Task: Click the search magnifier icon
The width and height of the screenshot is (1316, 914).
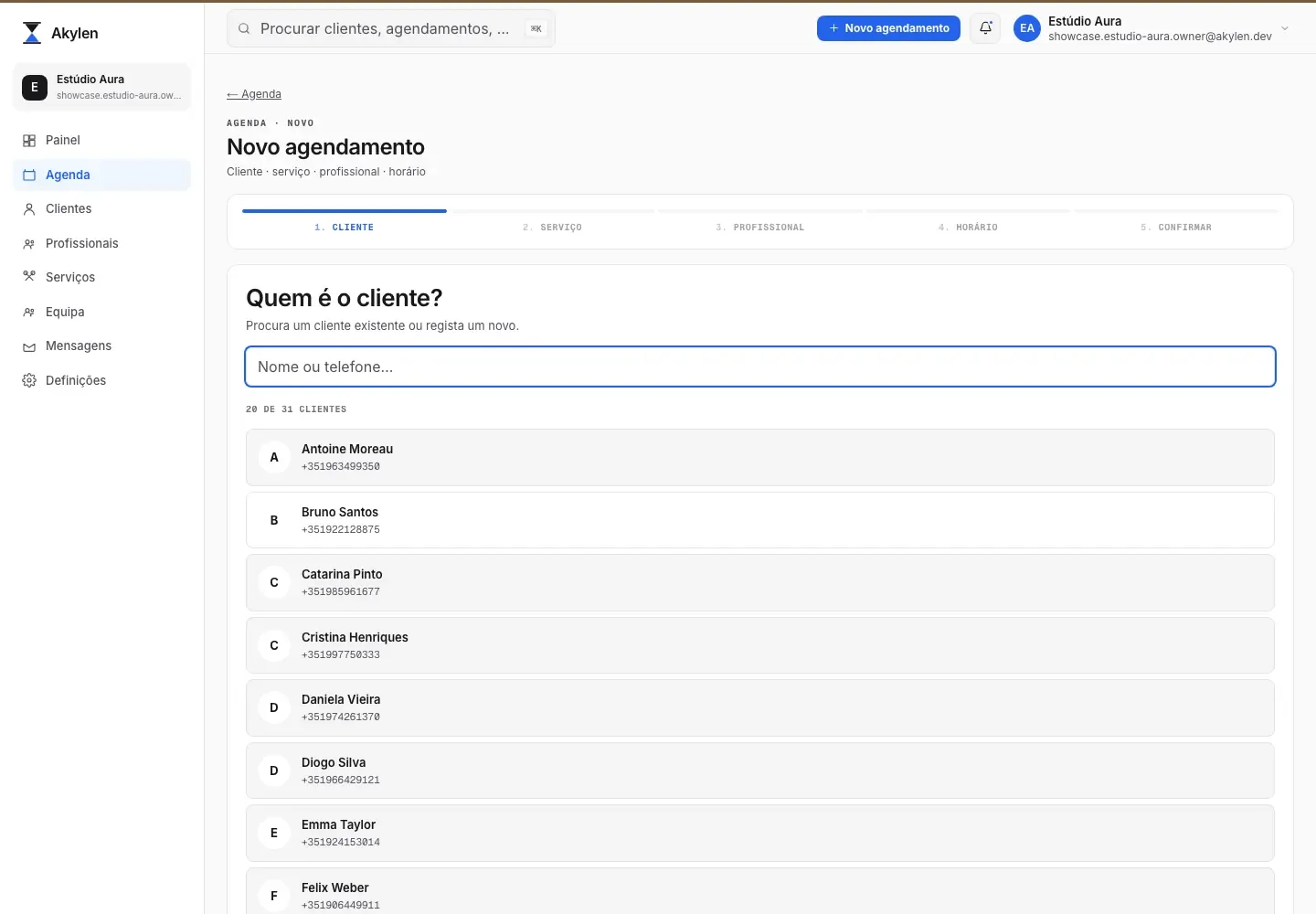Action: pyautogui.click(x=244, y=29)
